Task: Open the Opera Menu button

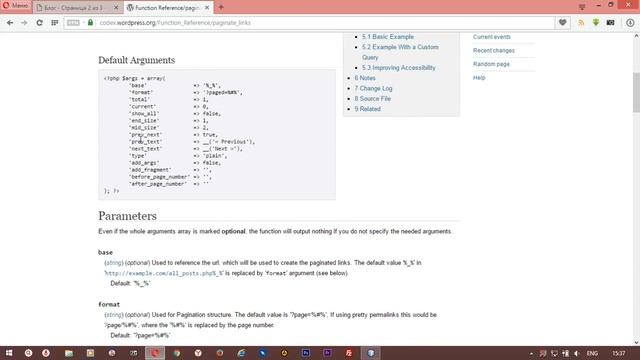Action: [16, 6]
